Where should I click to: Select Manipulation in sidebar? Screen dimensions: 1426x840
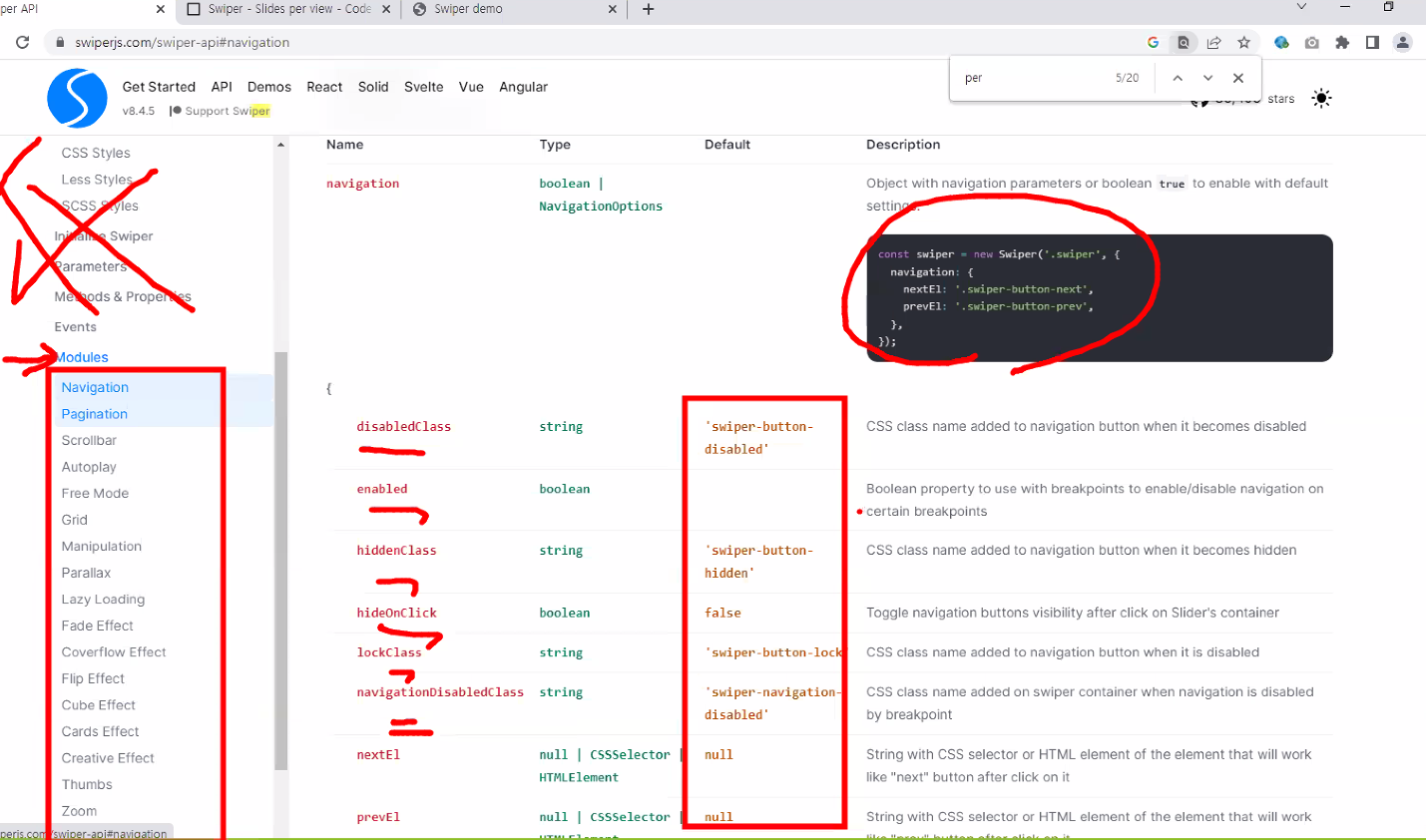pyautogui.click(x=102, y=546)
